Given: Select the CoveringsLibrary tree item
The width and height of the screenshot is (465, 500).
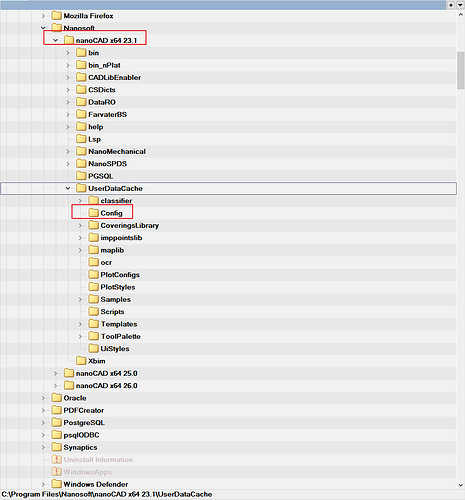Looking at the screenshot, I should (124, 226).
